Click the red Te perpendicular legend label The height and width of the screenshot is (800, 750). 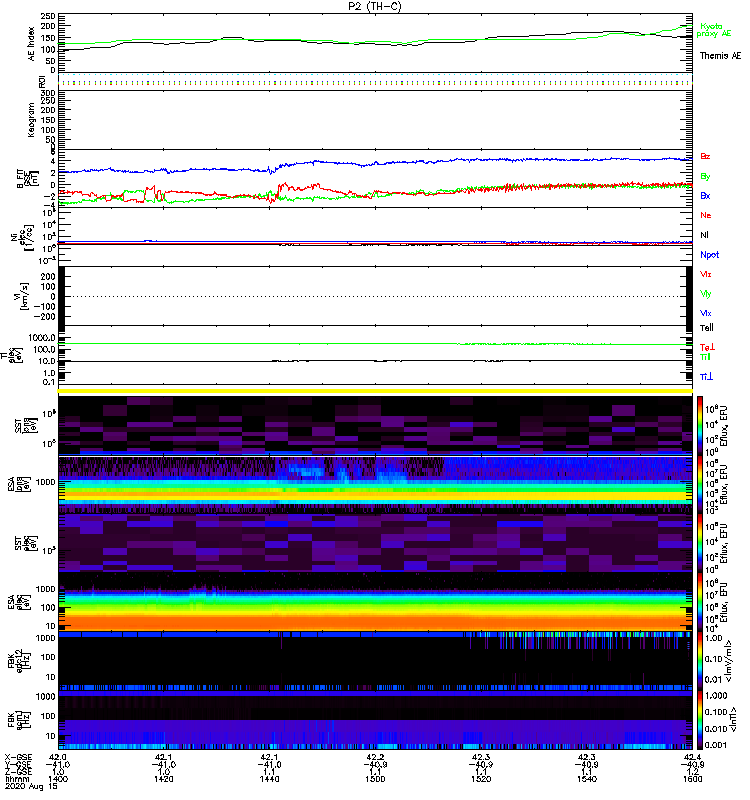click(707, 347)
